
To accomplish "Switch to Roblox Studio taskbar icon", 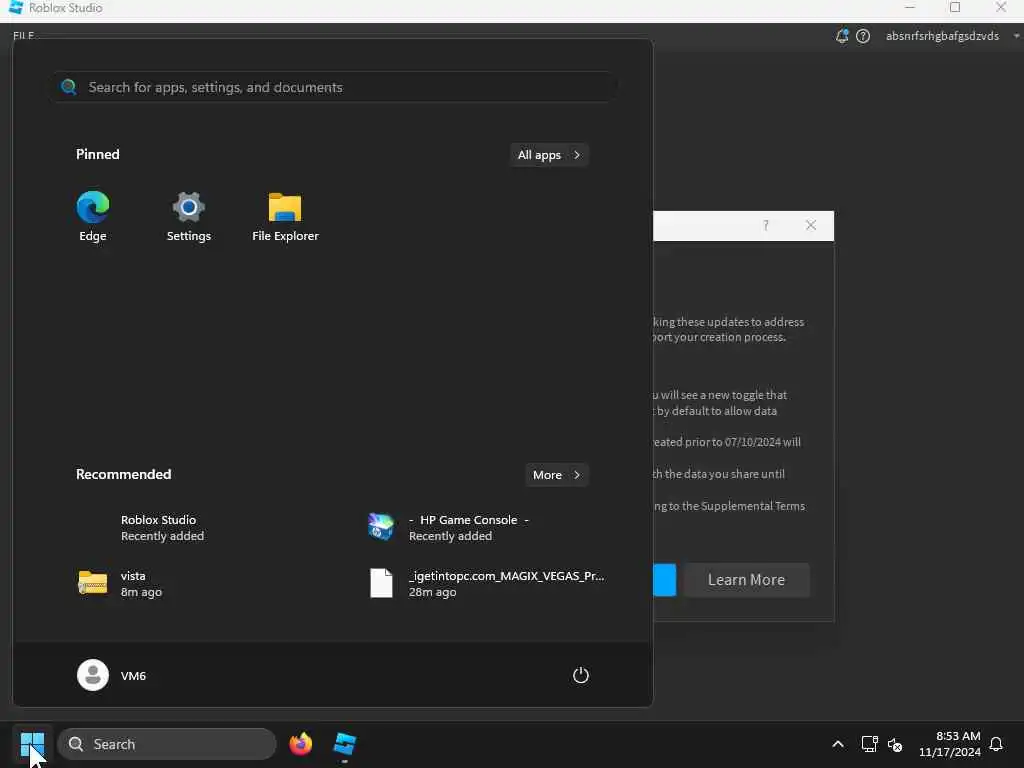I will coord(344,744).
